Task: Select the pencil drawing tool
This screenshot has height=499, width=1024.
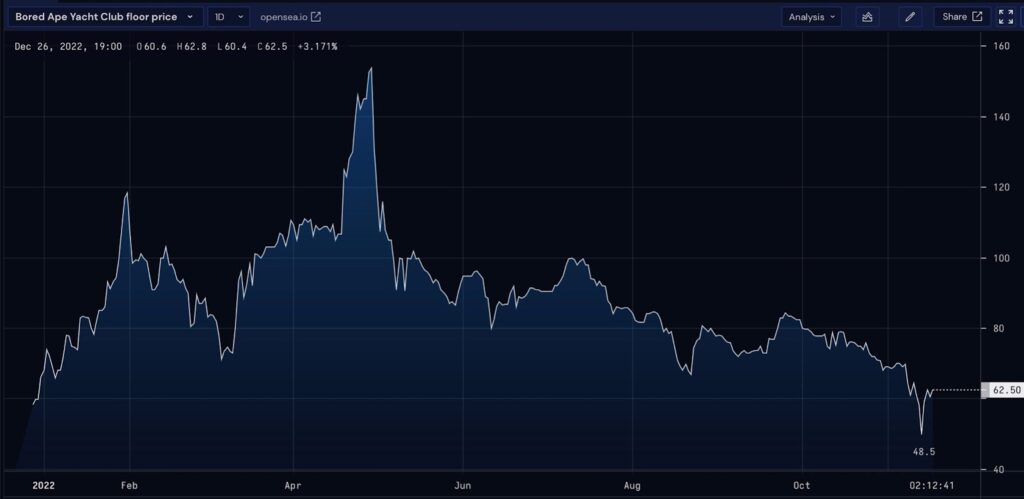Action: pyautogui.click(x=910, y=17)
